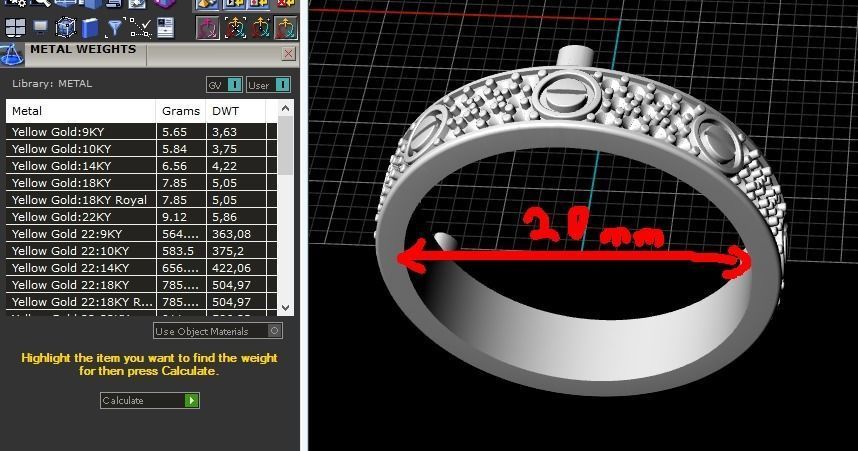
Task: Click the 422,06 DWT cell
Action: click(236, 268)
